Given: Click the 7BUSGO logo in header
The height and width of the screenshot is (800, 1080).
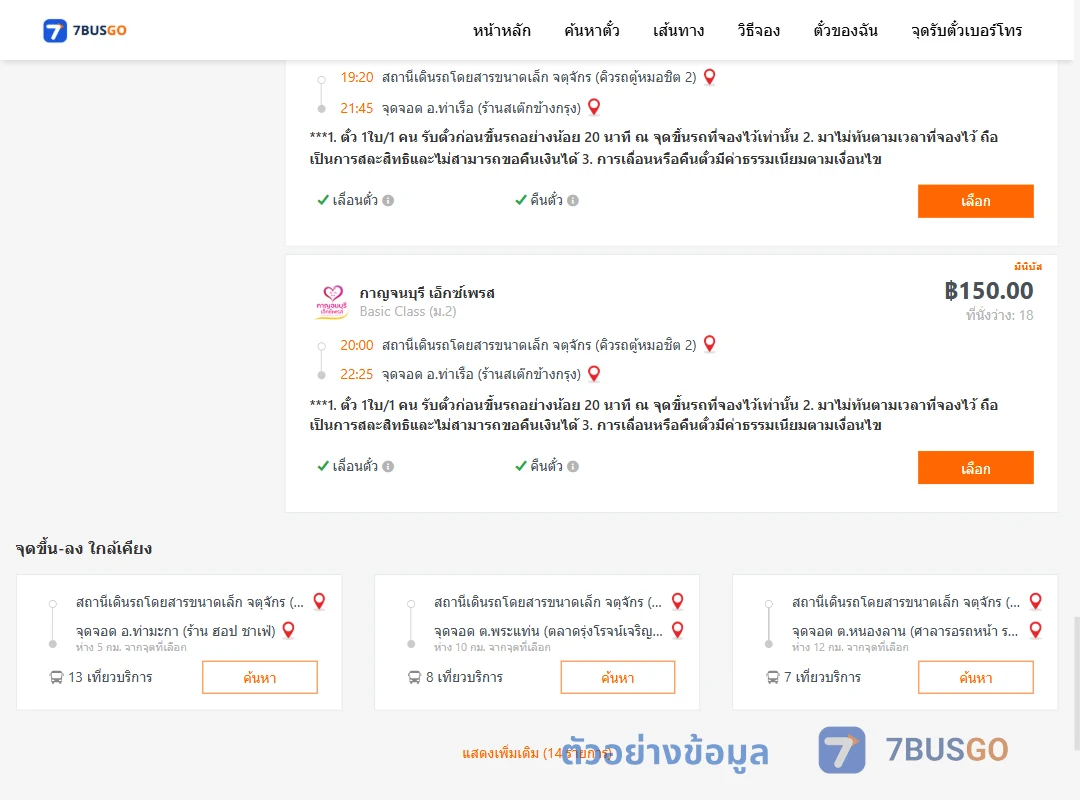Looking at the screenshot, I should pyautogui.click(x=85, y=30).
